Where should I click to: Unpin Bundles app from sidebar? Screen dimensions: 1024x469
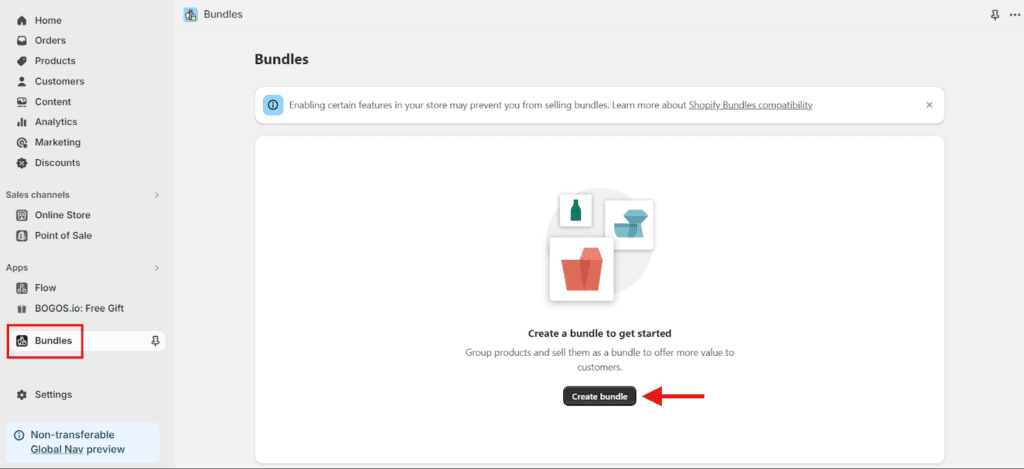tap(155, 341)
